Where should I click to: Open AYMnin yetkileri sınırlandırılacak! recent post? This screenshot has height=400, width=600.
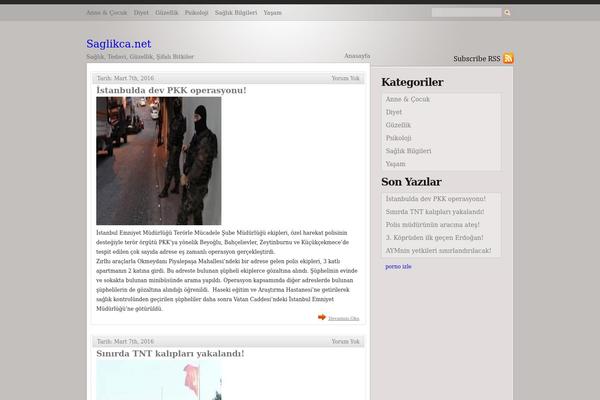[x=438, y=251]
